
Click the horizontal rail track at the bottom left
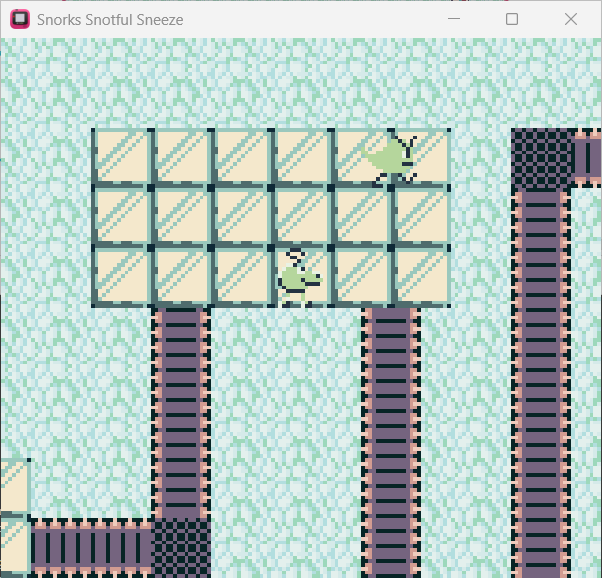[91, 548]
